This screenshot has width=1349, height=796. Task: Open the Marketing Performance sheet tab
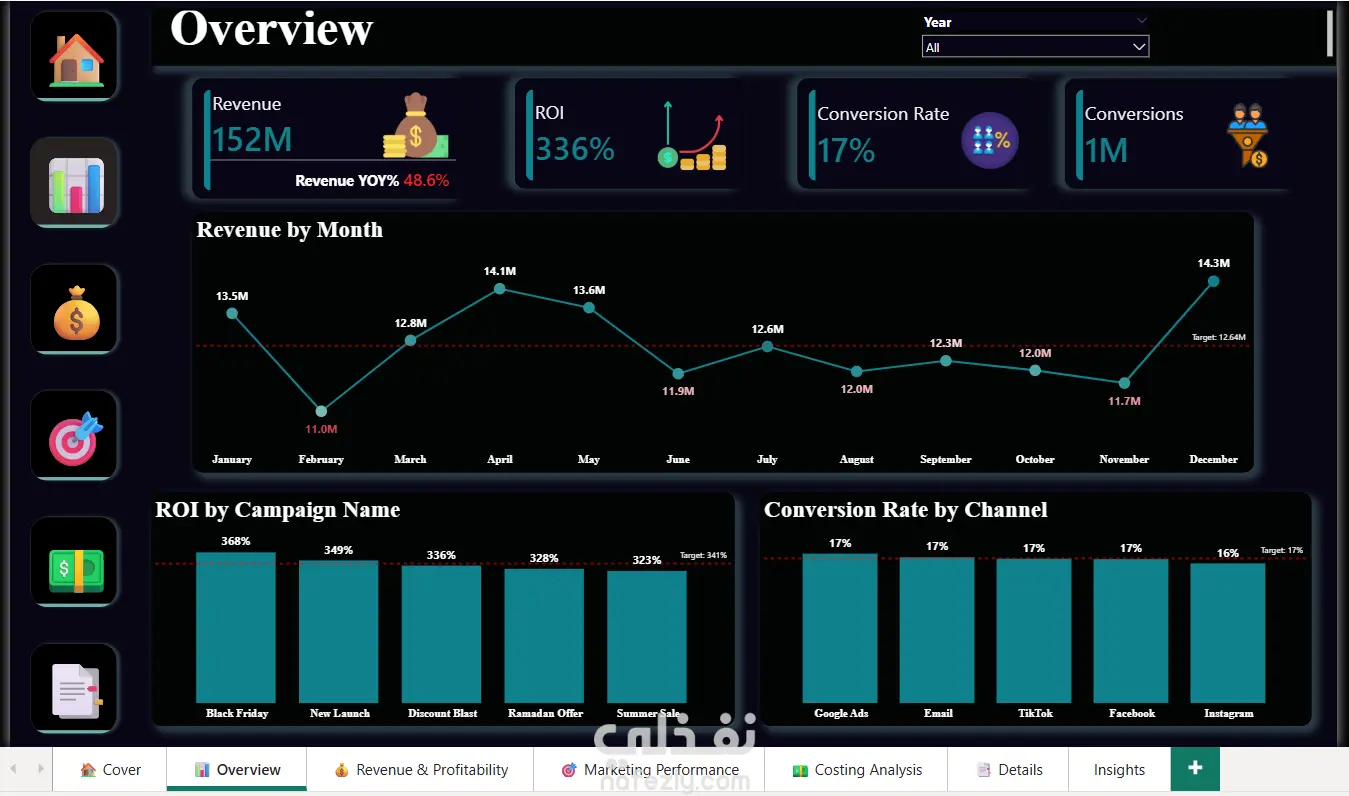[x=650, y=770]
